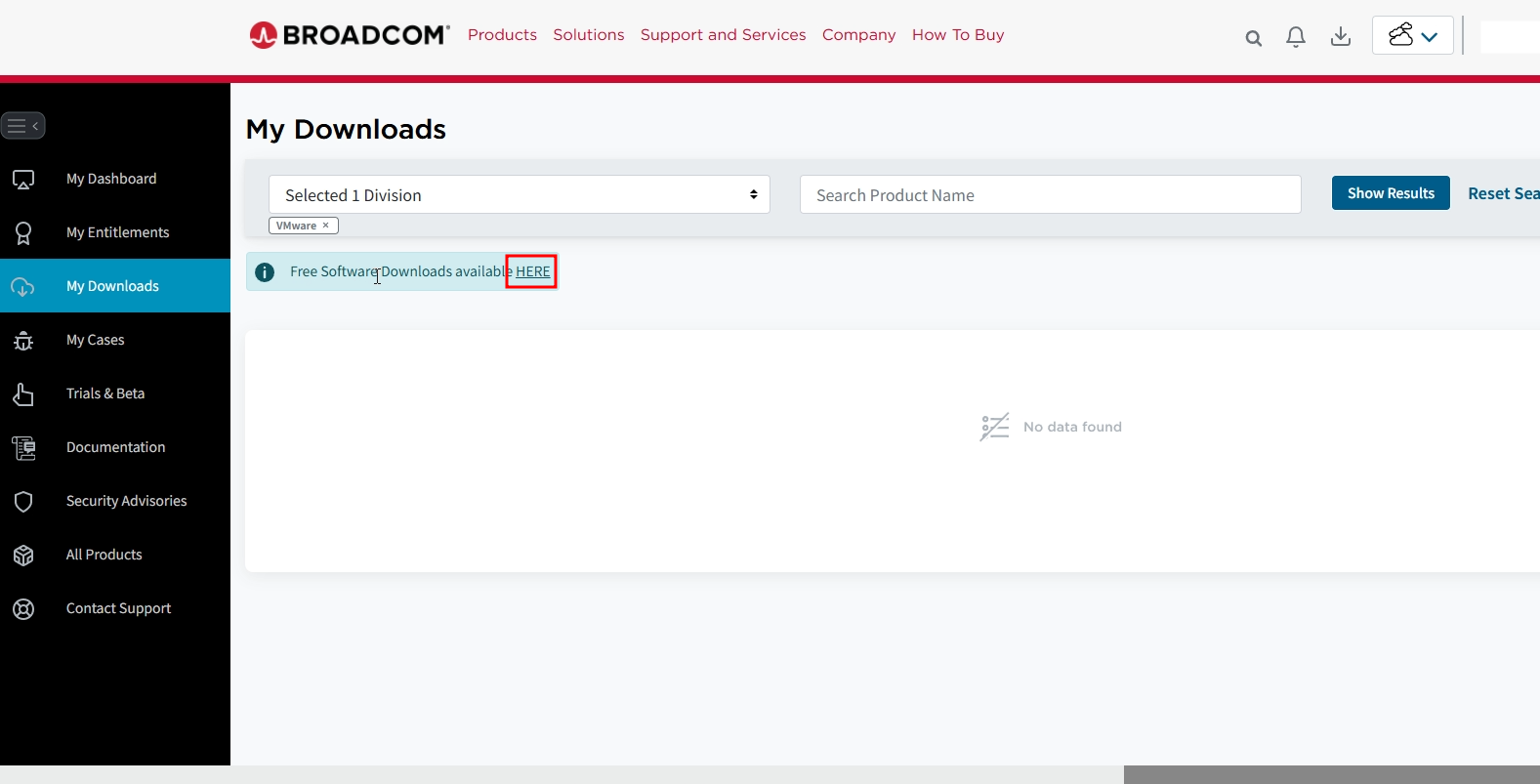Open the notifications bell icon
This screenshot has width=1540, height=784.
click(1296, 37)
